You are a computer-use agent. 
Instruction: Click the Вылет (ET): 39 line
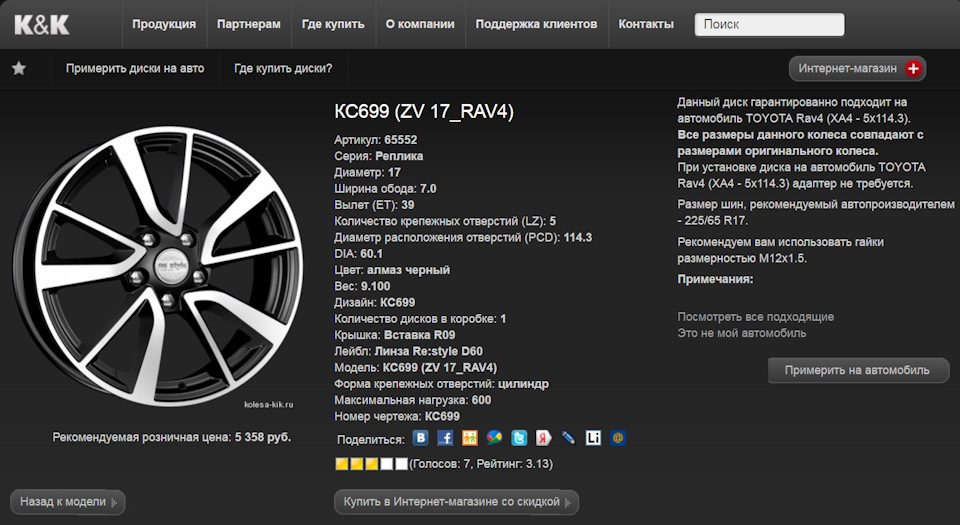[x=374, y=205]
